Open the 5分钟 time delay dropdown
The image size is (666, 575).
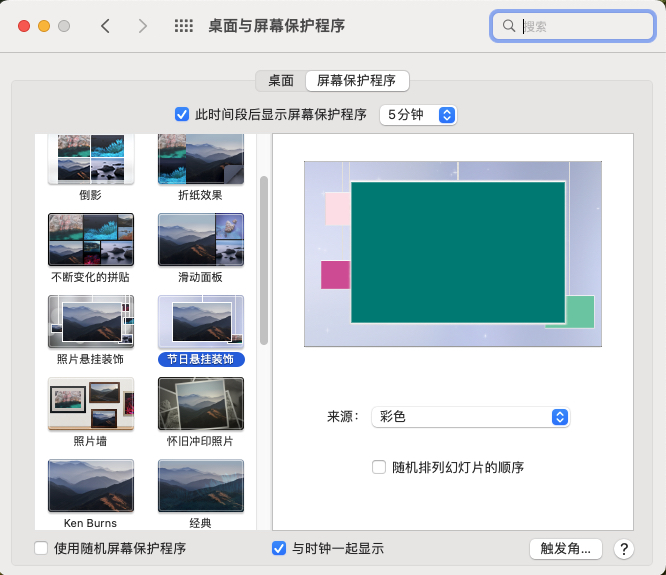click(418, 115)
